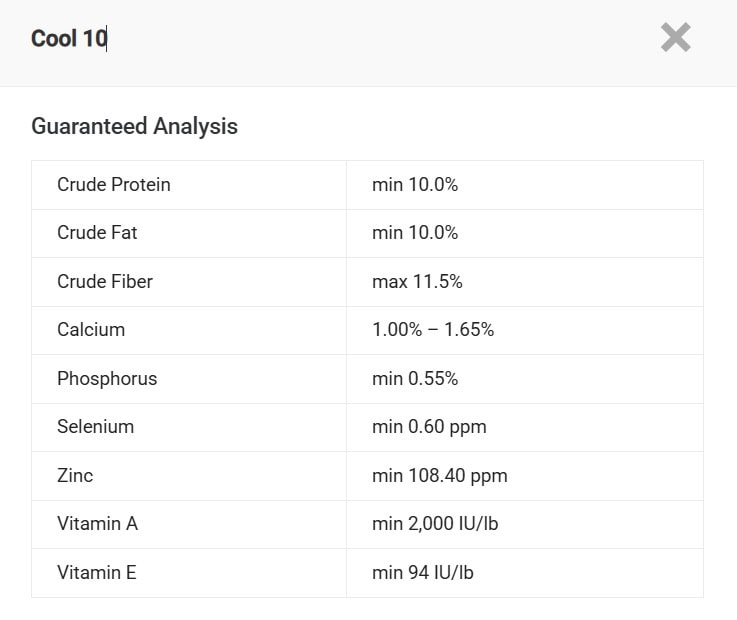The image size is (737, 620).
Task: Select the min 0.55% phosphorus value
Action: pos(415,378)
